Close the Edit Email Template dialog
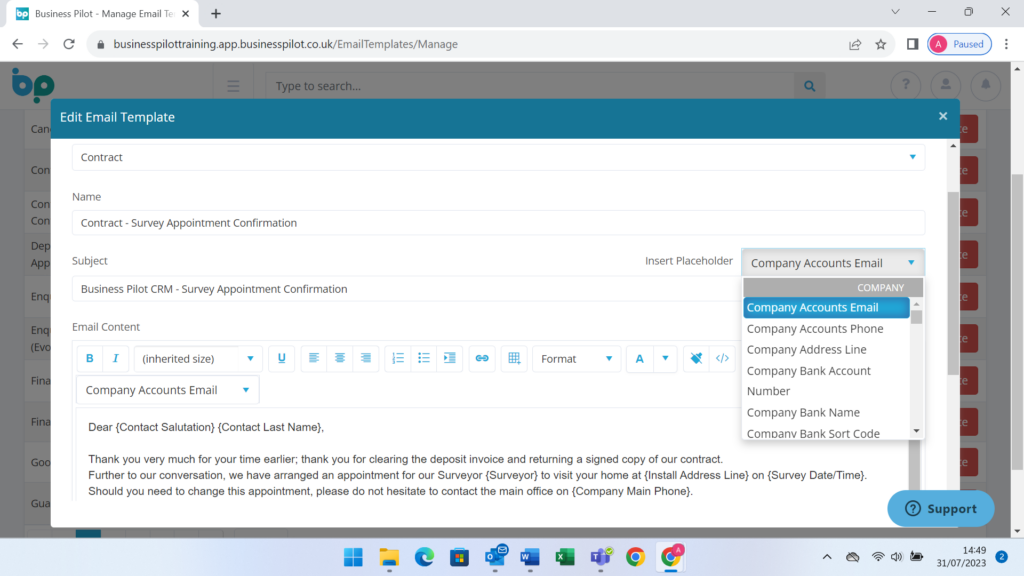Image resolution: width=1024 pixels, height=576 pixels. pyautogui.click(x=943, y=116)
